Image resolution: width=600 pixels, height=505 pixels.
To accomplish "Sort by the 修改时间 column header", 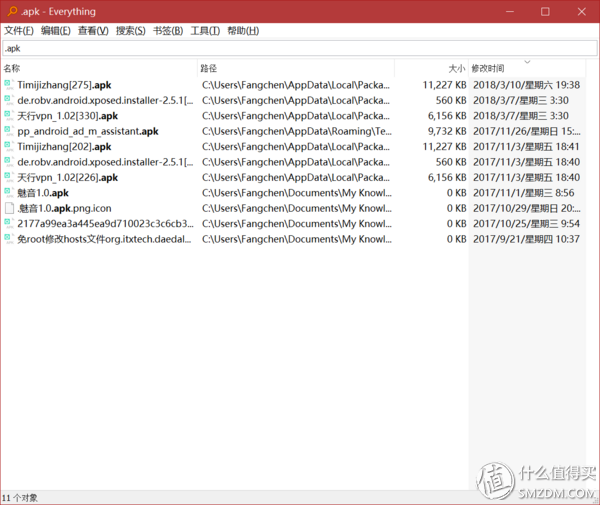I will (527, 68).
